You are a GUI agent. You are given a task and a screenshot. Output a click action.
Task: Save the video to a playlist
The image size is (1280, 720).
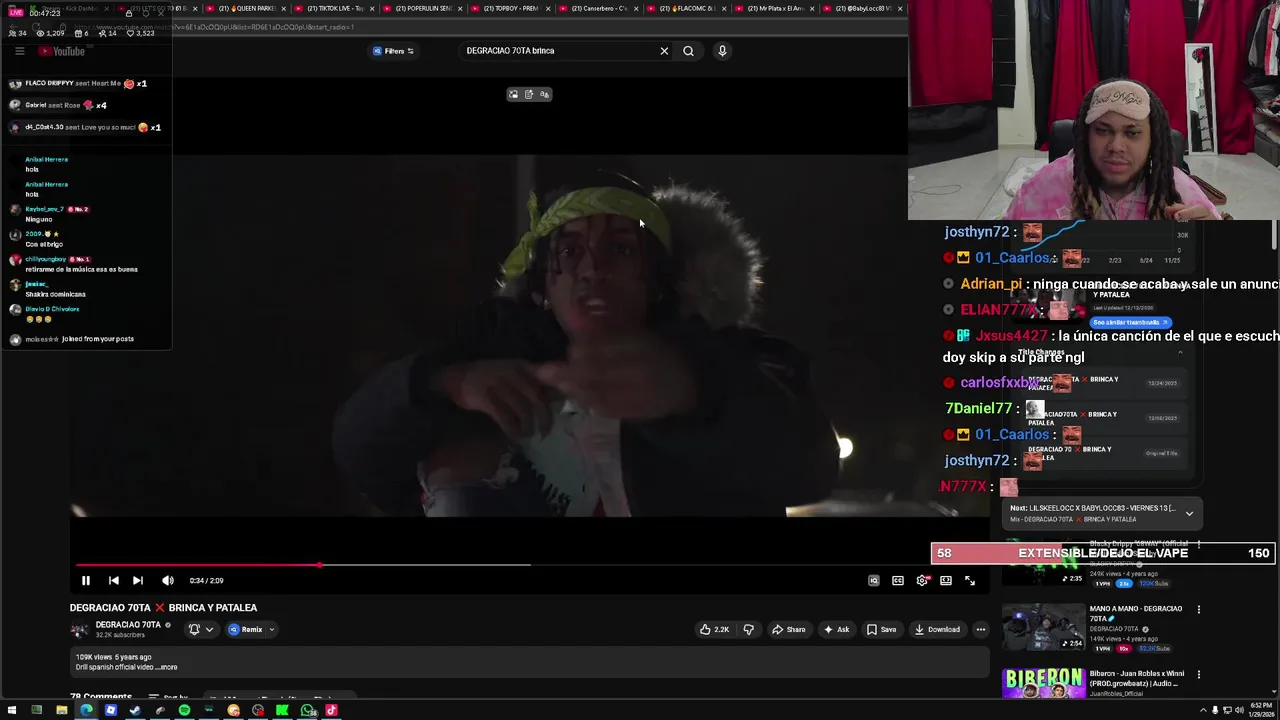point(881,629)
